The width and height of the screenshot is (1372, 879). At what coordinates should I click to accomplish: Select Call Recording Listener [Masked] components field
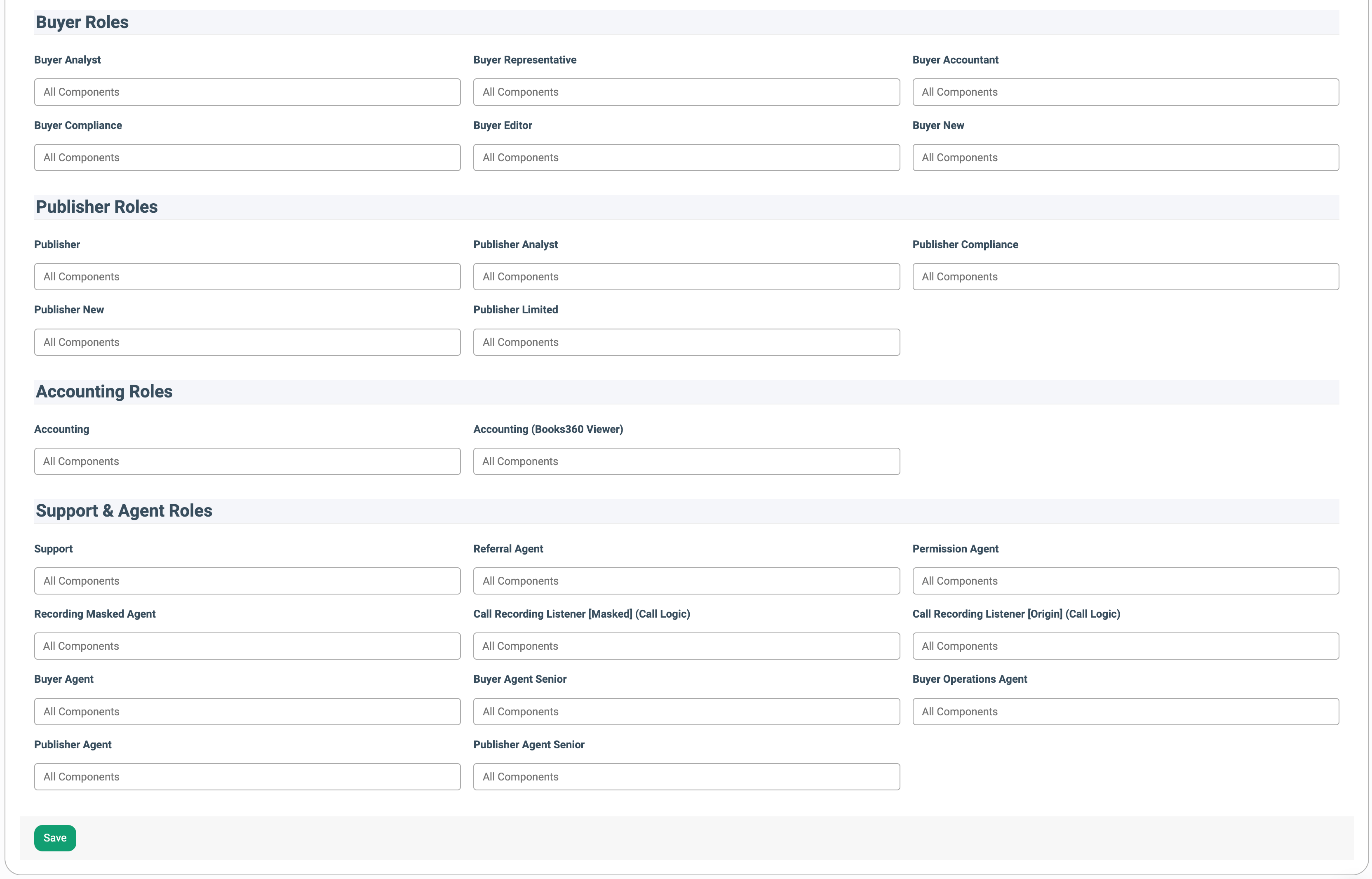click(x=686, y=646)
